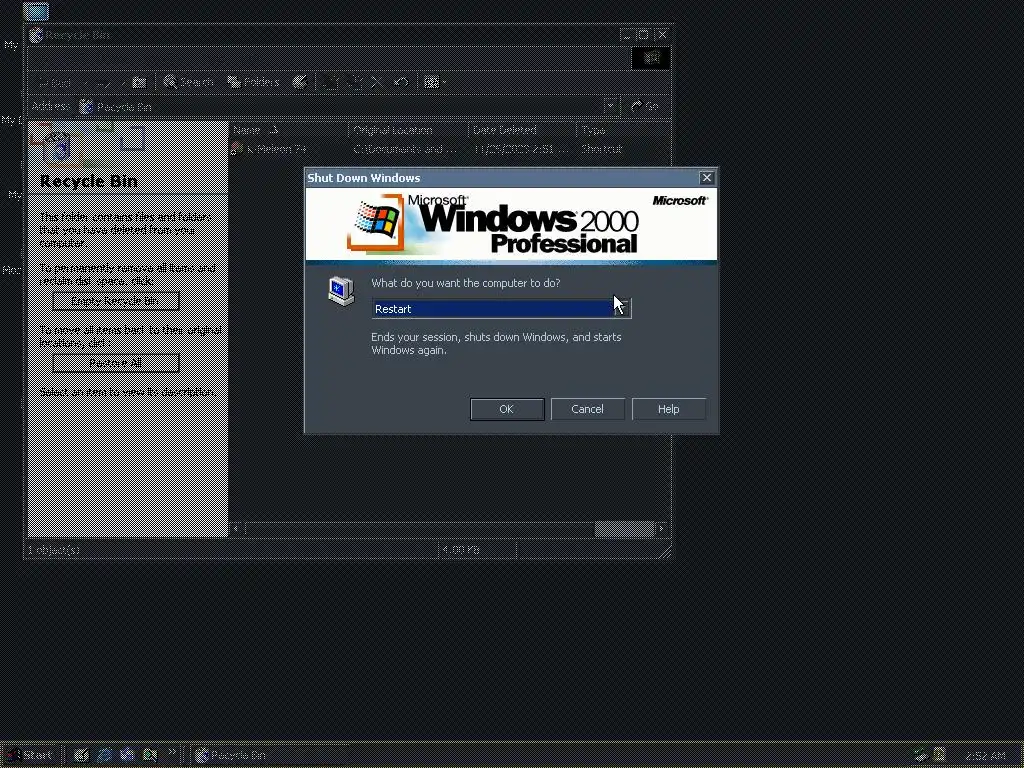Click the Delete X icon in toolbar
1024x768 pixels.
tap(377, 82)
